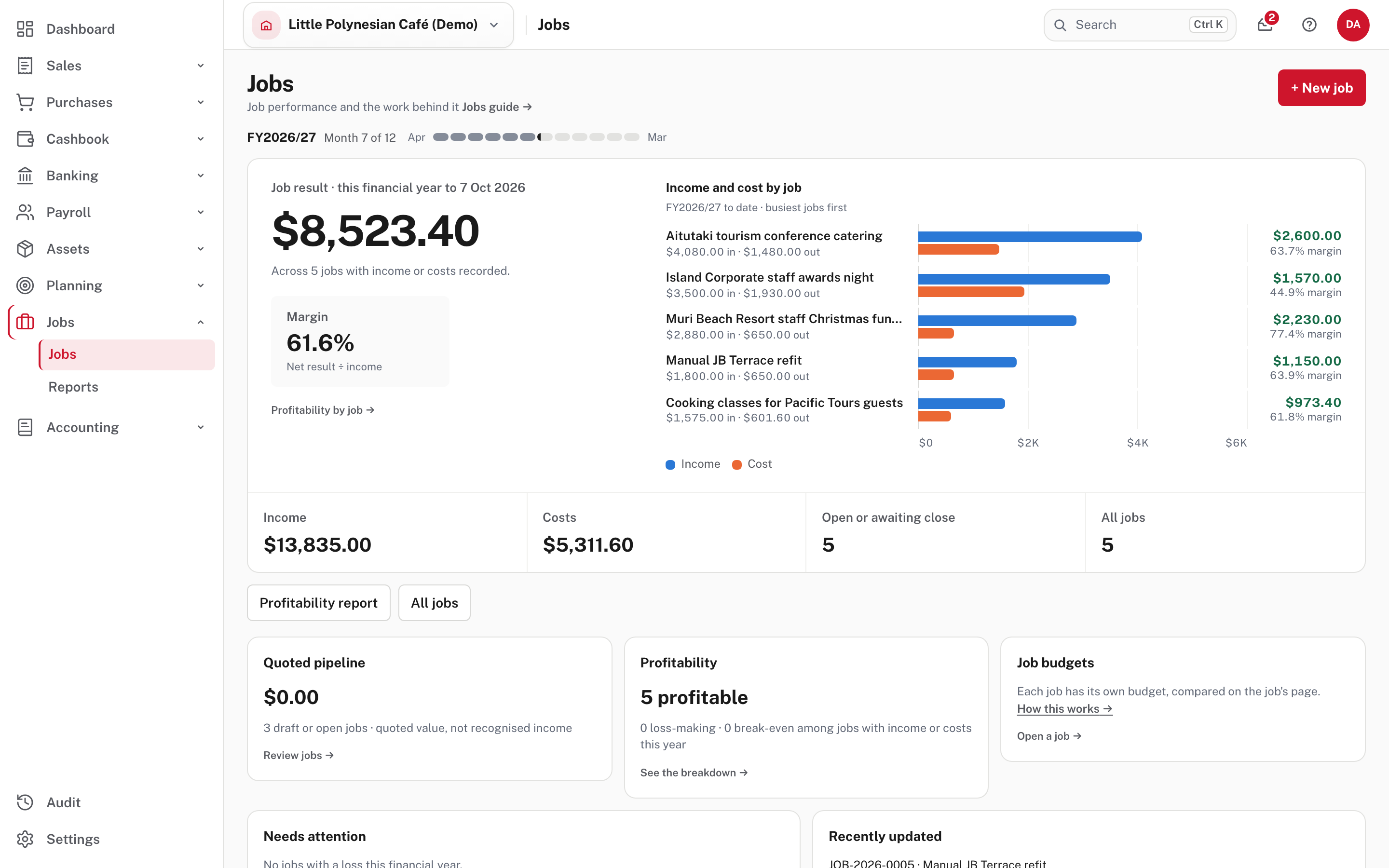
Task: Open the Little Polynesian Café company switcher
Action: pos(378,25)
